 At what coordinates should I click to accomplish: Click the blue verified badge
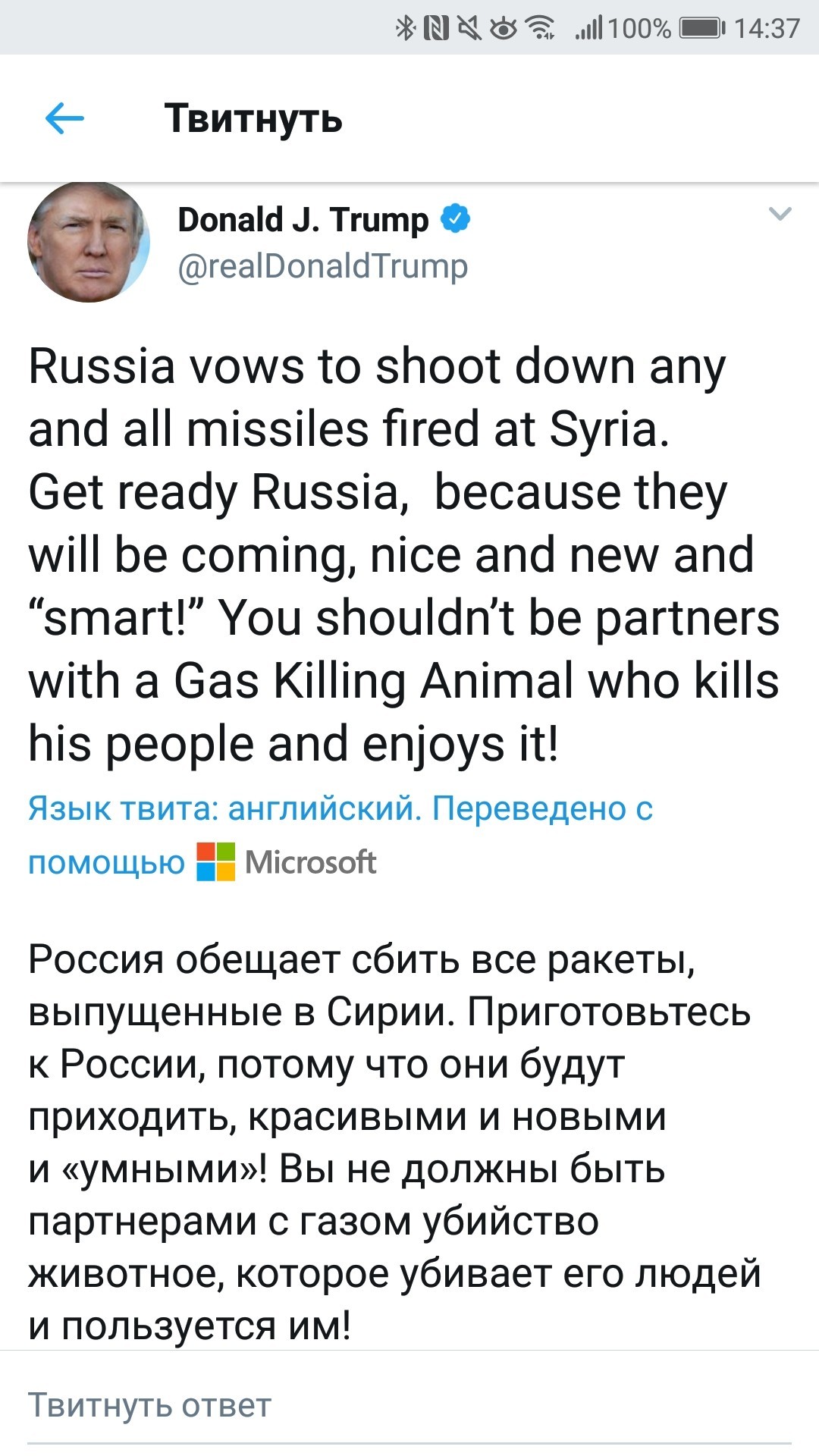[x=456, y=218]
